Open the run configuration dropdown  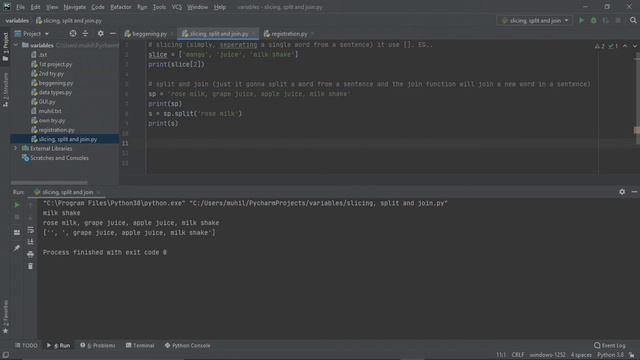point(535,20)
